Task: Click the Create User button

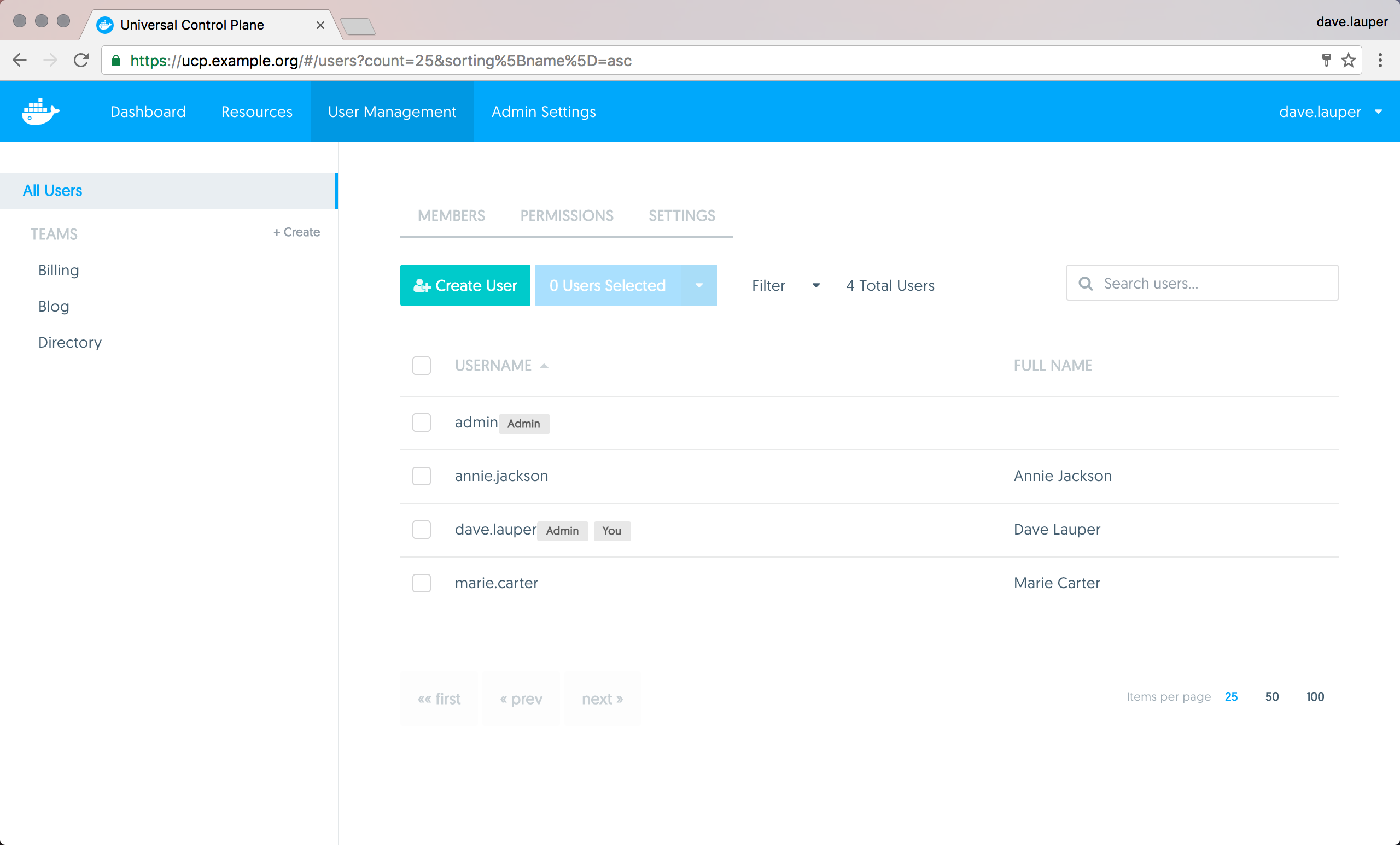Action: click(x=465, y=286)
